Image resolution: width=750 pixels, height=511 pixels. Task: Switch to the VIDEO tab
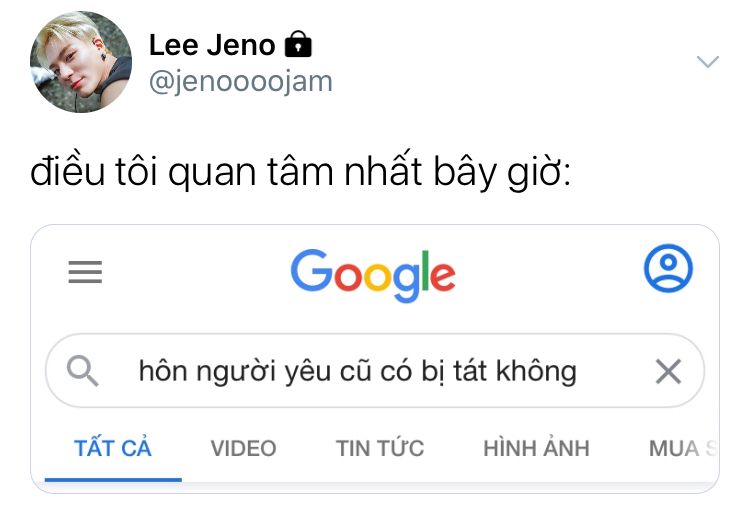(243, 449)
